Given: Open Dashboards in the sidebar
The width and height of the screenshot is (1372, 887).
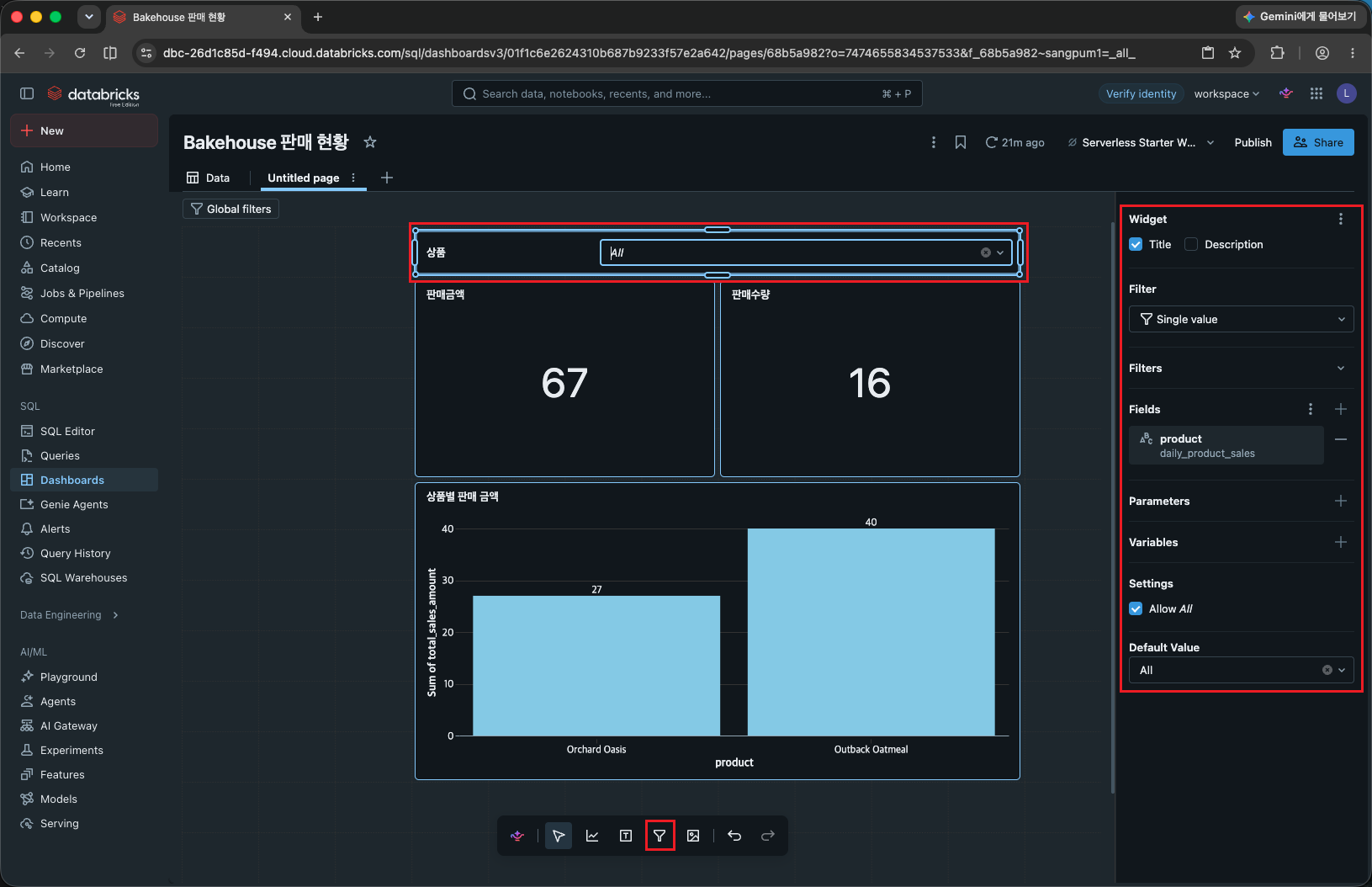Looking at the screenshot, I should [x=84, y=480].
